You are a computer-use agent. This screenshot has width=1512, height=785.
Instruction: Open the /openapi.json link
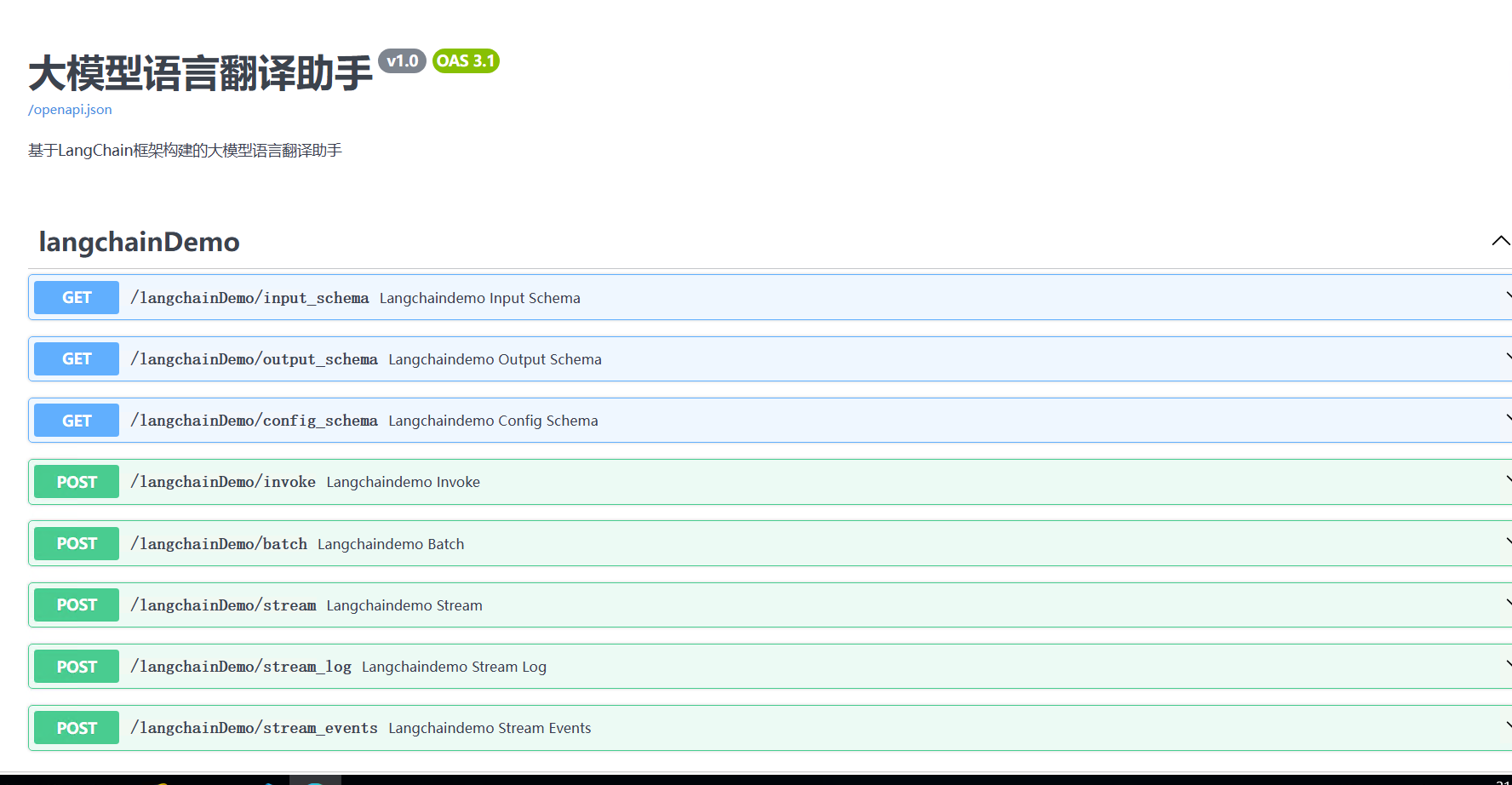tap(70, 110)
